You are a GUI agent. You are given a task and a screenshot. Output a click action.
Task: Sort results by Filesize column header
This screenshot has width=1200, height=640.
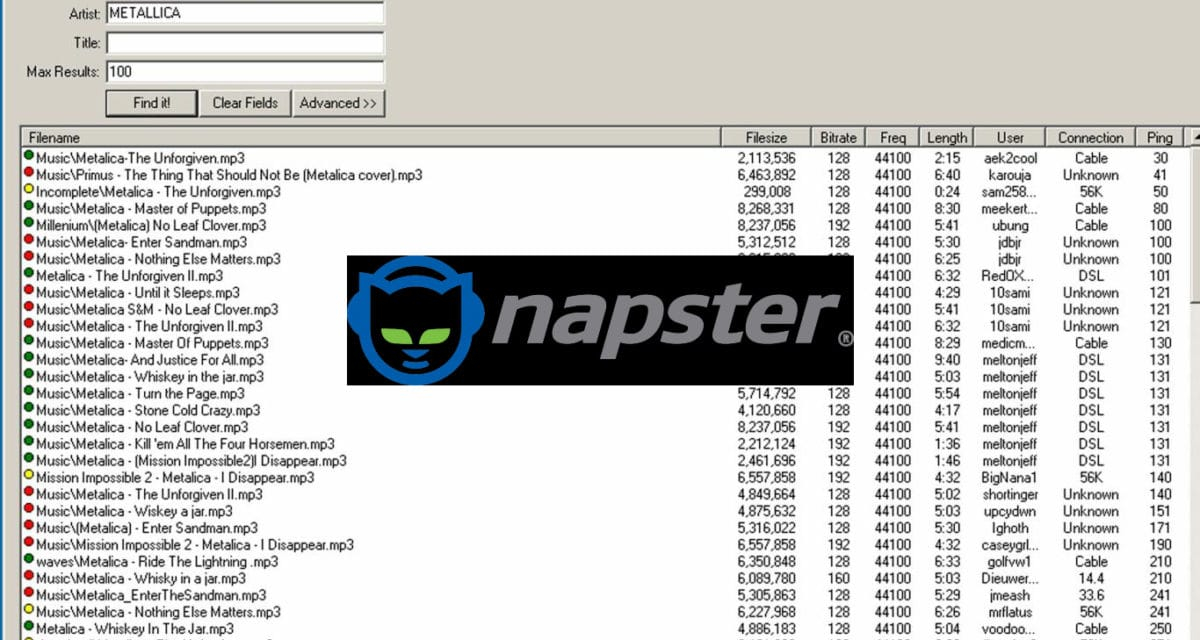pyautogui.click(x=766, y=138)
